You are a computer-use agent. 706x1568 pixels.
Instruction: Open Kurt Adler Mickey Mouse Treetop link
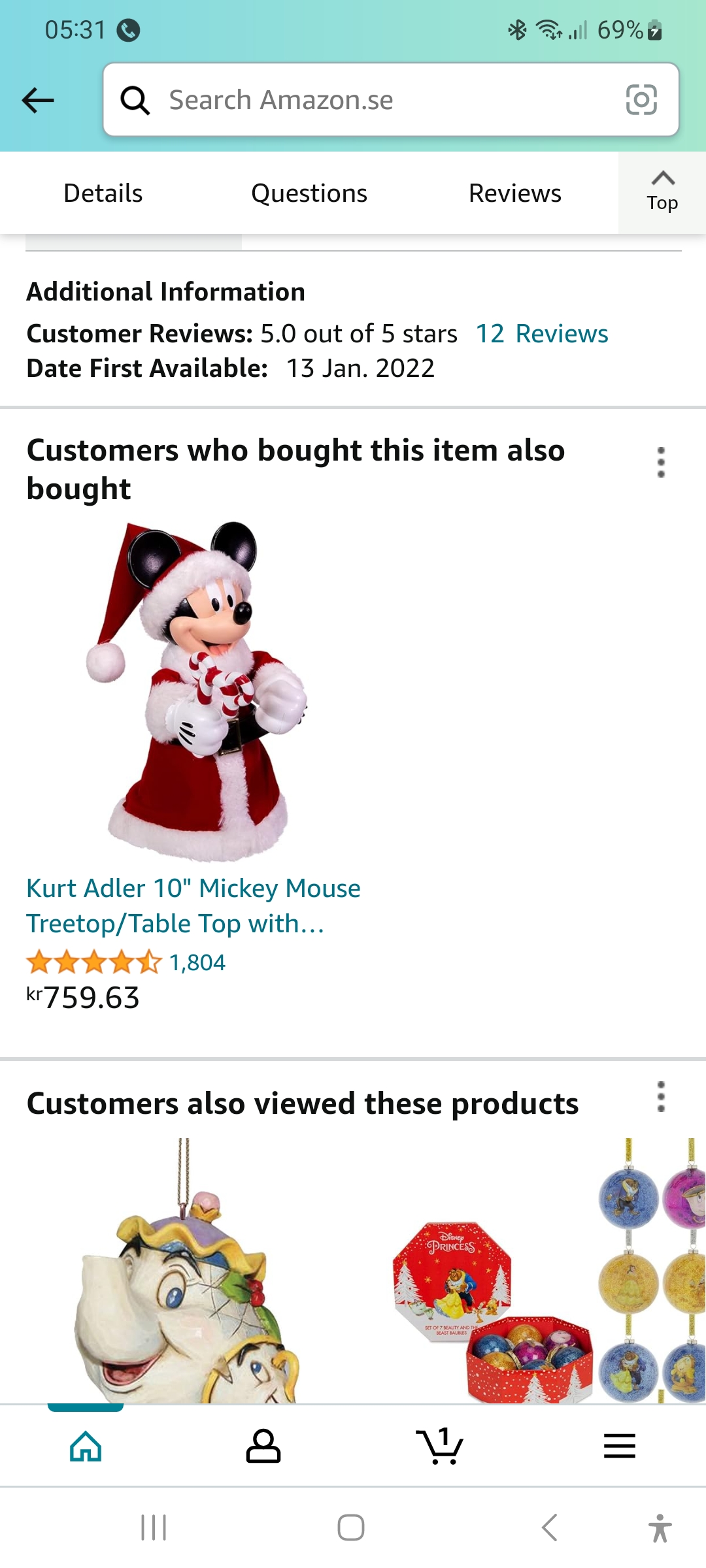193,906
